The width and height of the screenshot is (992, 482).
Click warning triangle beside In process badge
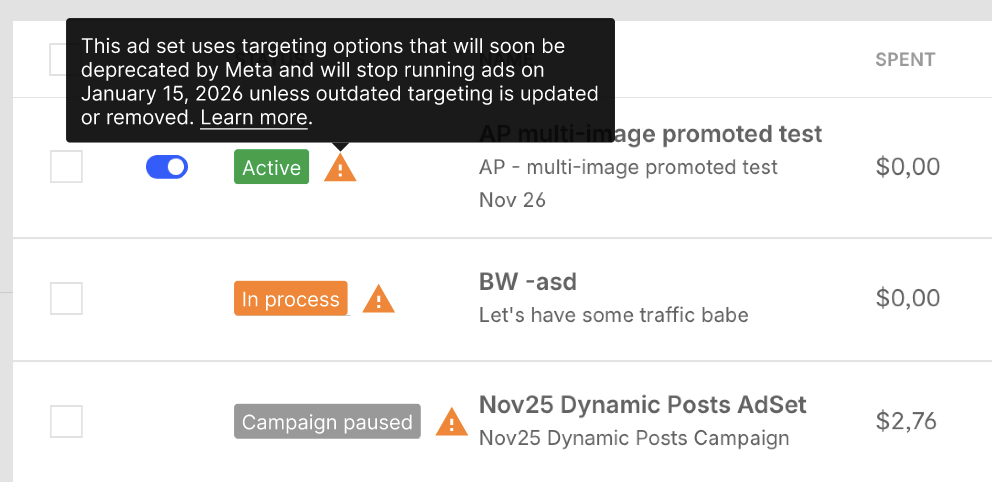pos(378,299)
